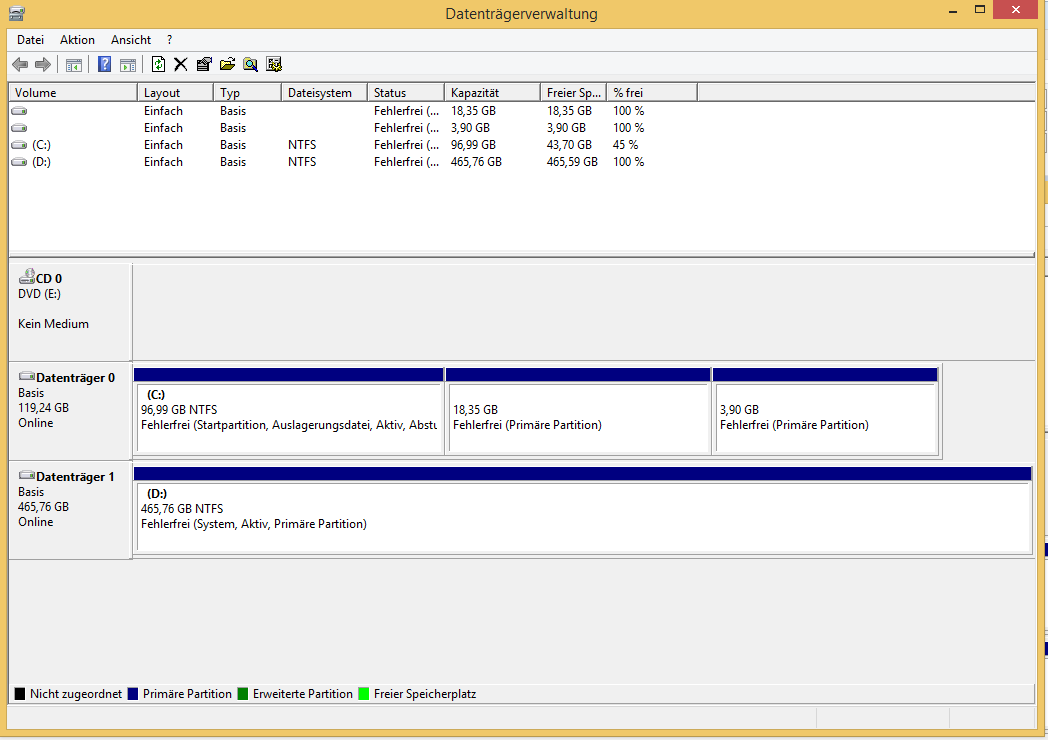
Task: Click the Datenträger 0 disk icon
Action: click(x=27, y=376)
